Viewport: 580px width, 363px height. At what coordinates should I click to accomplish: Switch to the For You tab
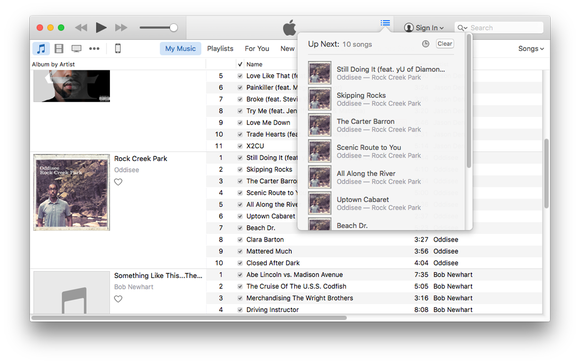(x=257, y=48)
